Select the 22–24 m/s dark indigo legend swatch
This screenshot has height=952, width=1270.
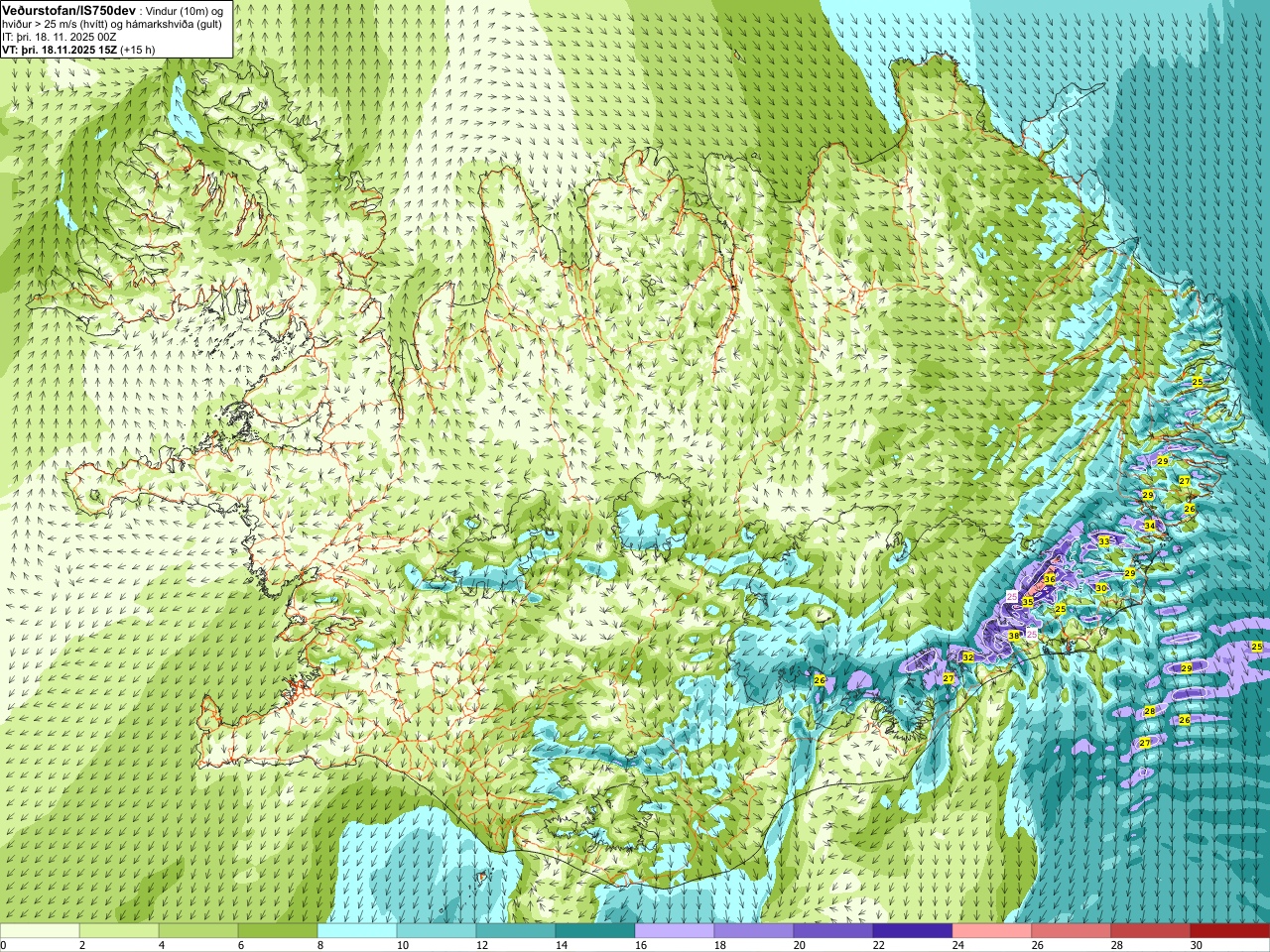pyautogui.click(x=913, y=931)
